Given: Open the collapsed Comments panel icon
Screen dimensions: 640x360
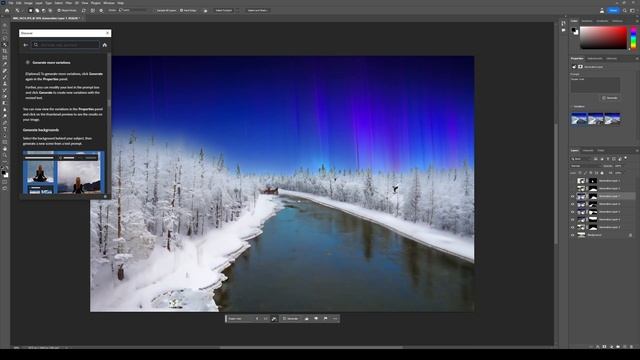Looking at the screenshot, I should (x=564, y=30).
